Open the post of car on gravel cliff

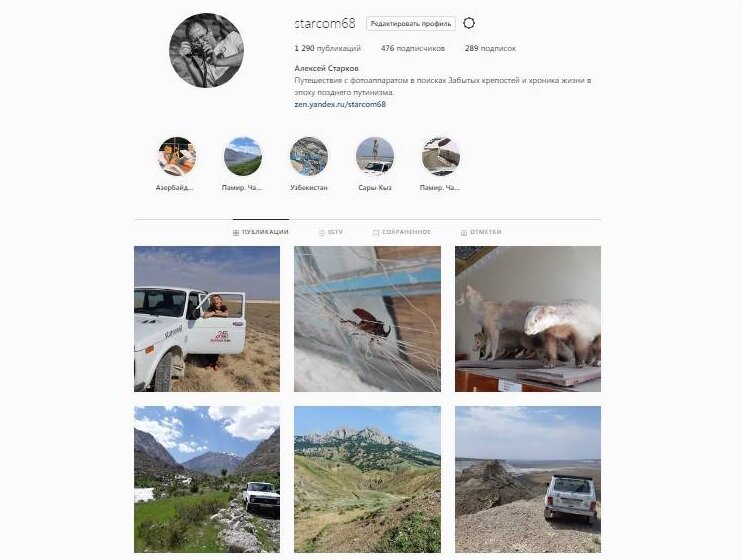pos(528,479)
